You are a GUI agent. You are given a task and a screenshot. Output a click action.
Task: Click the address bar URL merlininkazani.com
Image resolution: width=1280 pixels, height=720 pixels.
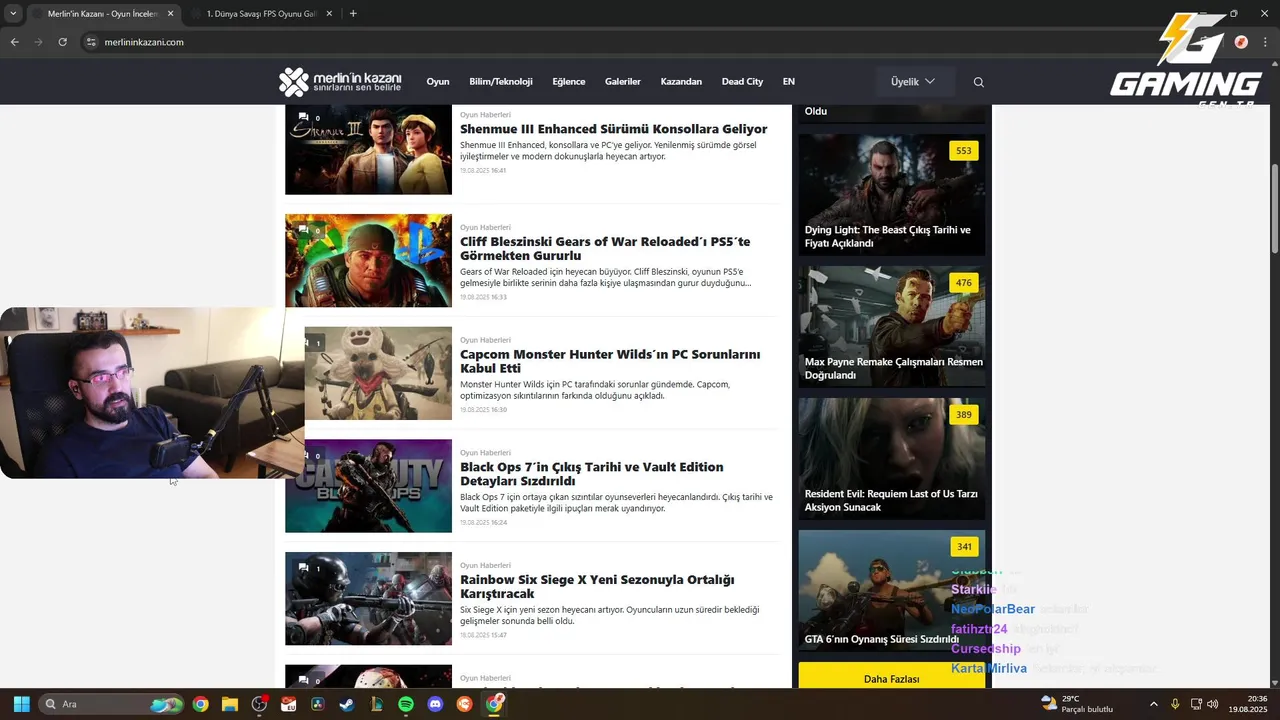144,42
